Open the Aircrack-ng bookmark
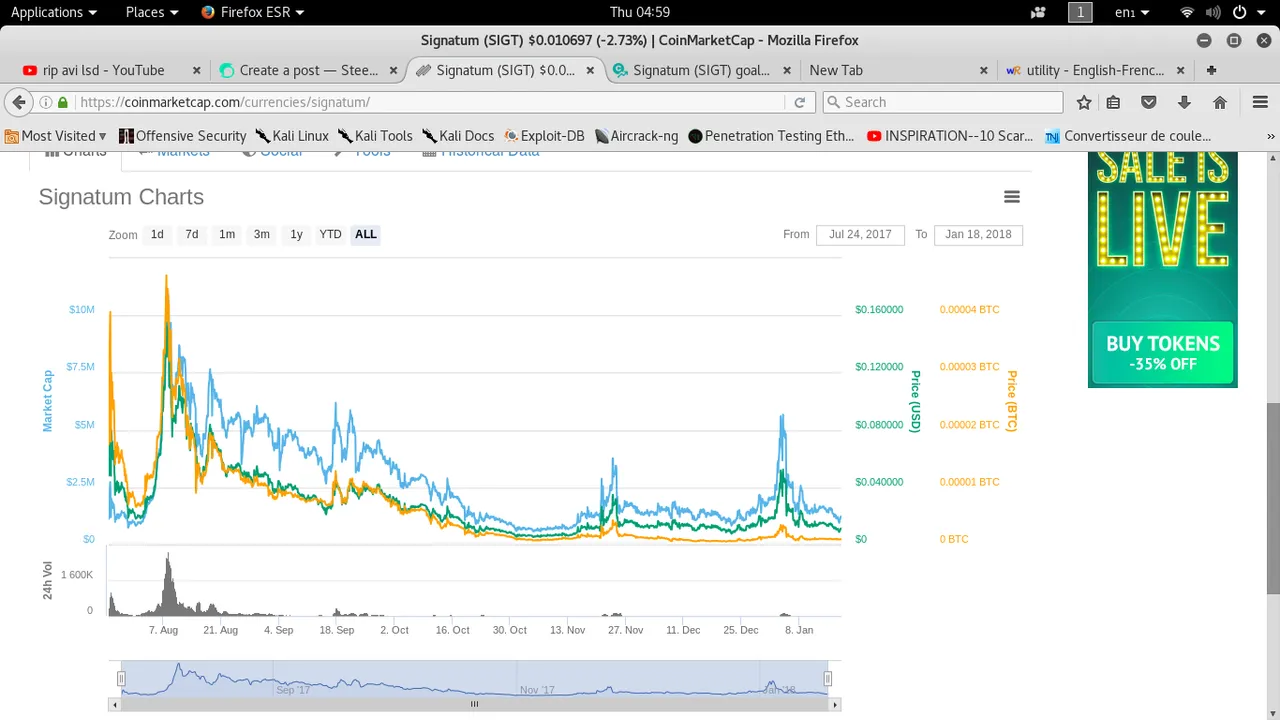 637,136
